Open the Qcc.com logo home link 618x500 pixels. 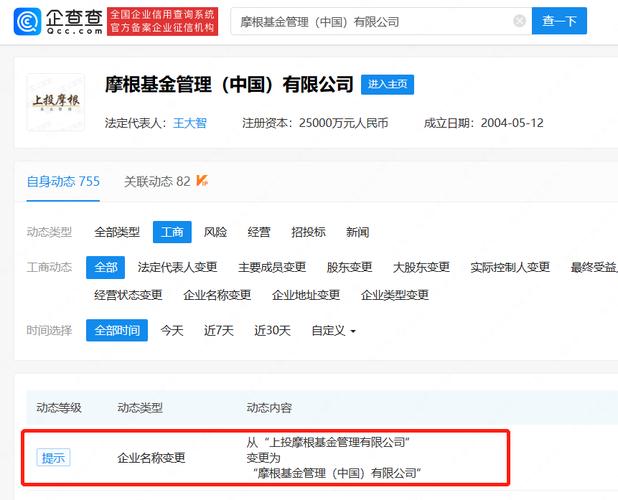pos(58,21)
